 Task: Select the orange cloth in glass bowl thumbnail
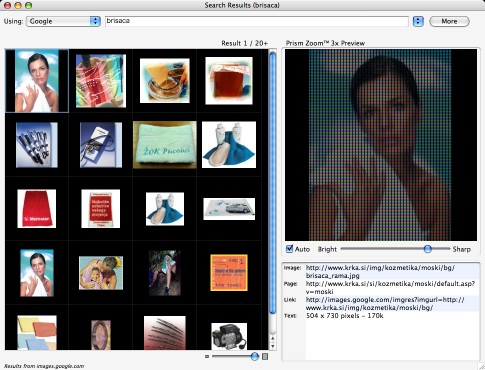(165, 81)
